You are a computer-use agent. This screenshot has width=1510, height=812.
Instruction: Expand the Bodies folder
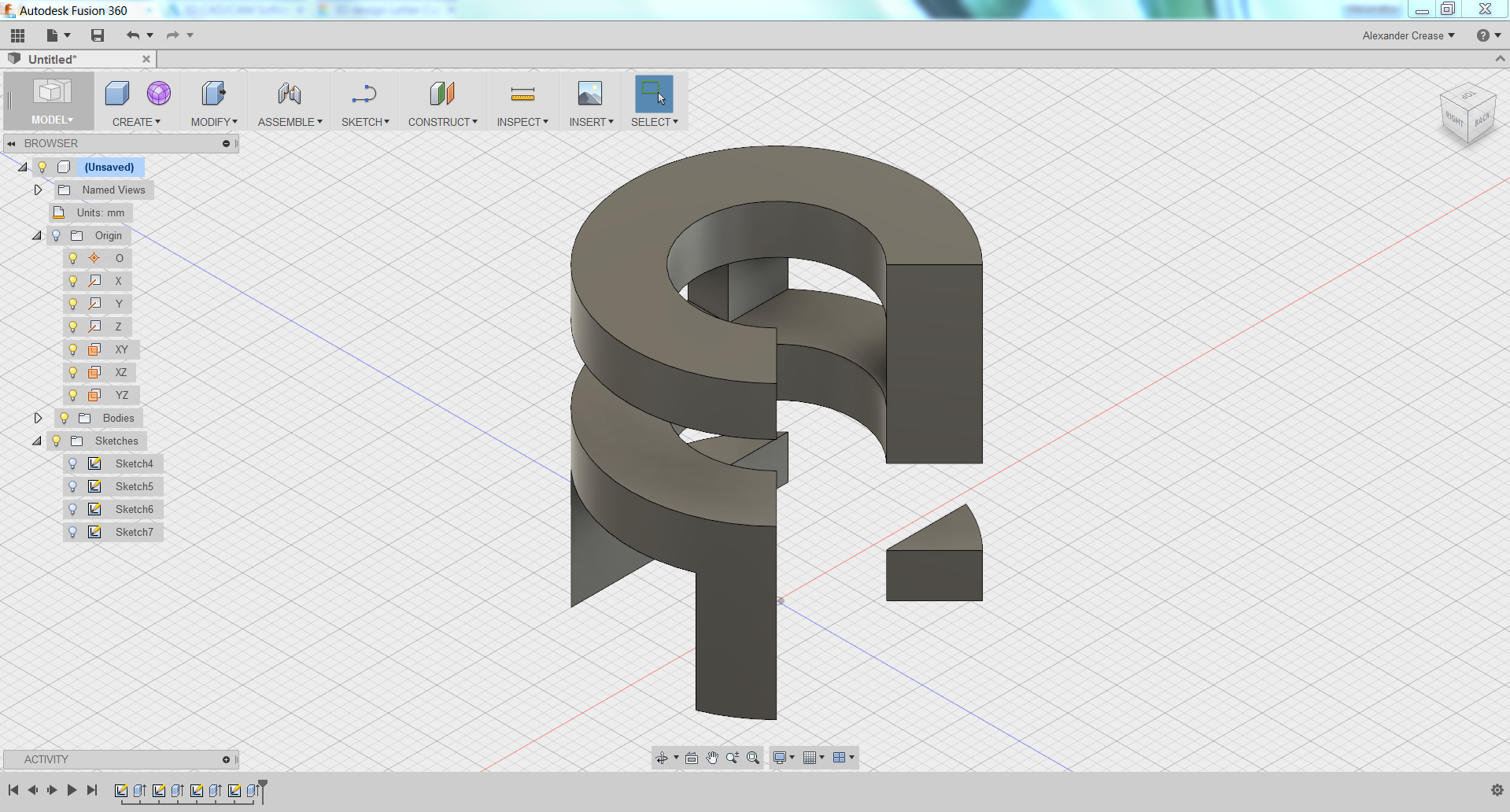[x=38, y=418]
